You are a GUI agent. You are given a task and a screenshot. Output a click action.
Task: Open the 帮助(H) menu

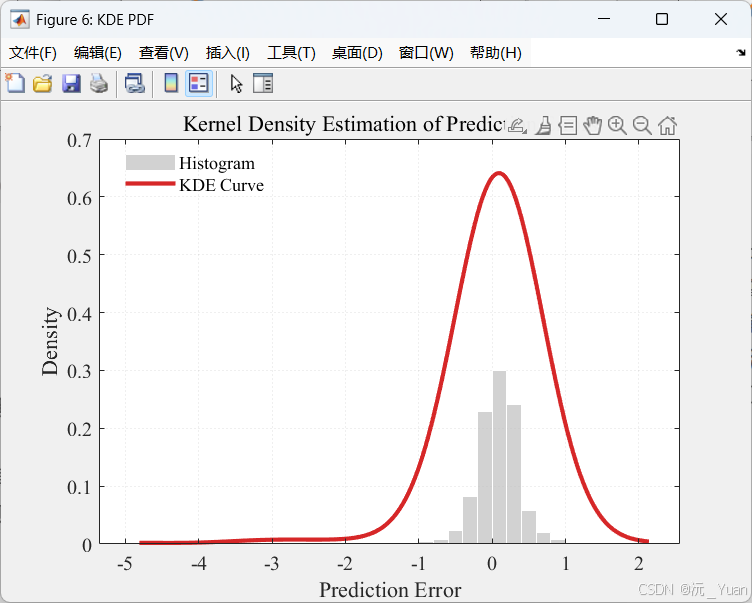point(495,53)
